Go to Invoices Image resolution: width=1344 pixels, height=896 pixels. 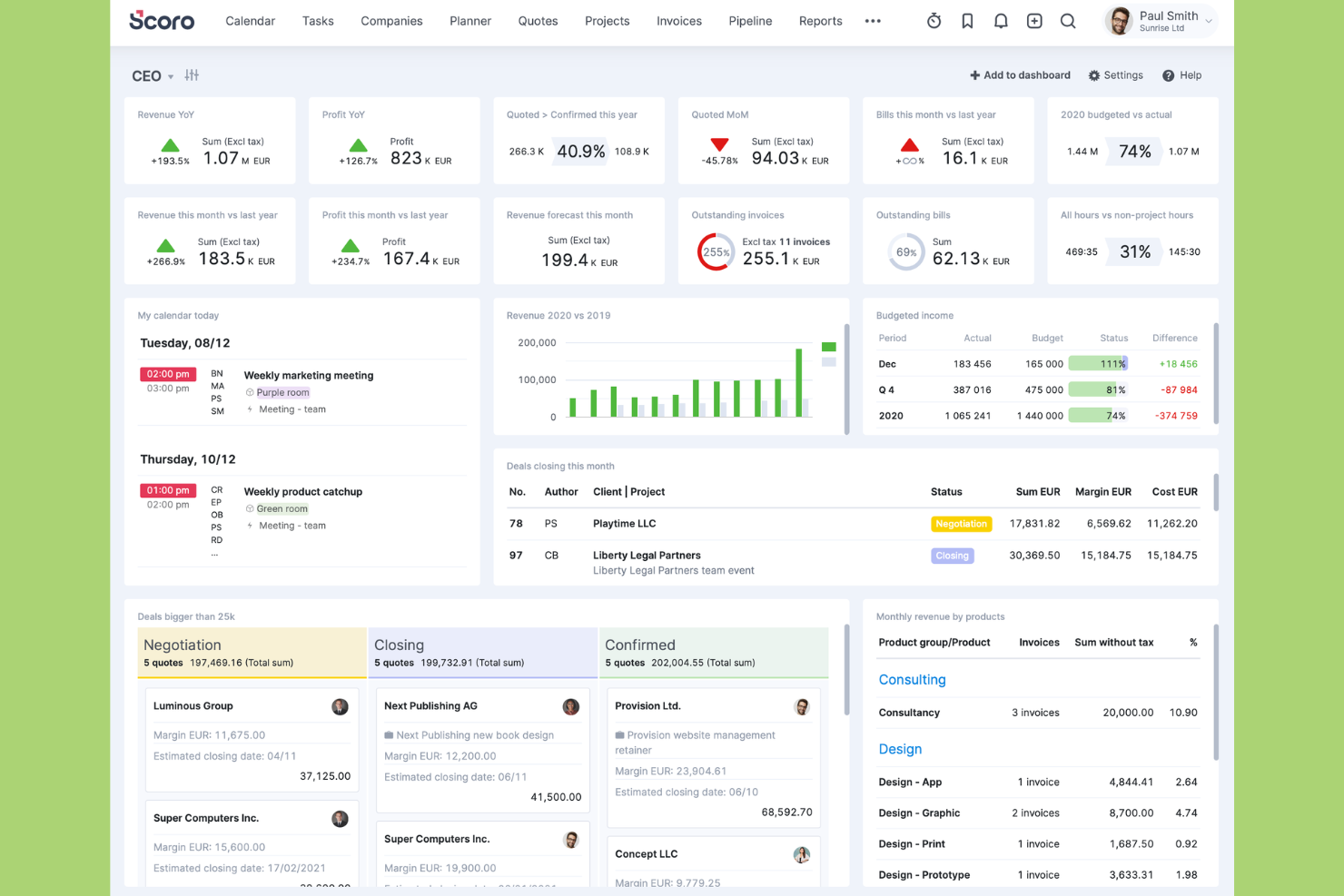[x=679, y=21]
